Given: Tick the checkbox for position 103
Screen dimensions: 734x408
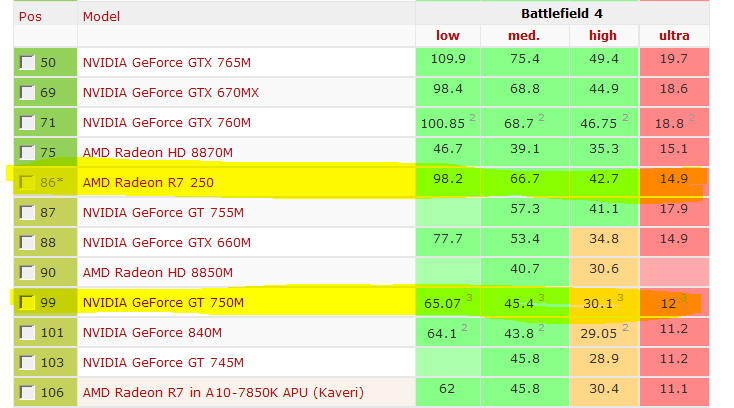Looking at the screenshot, I should coord(27,362).
